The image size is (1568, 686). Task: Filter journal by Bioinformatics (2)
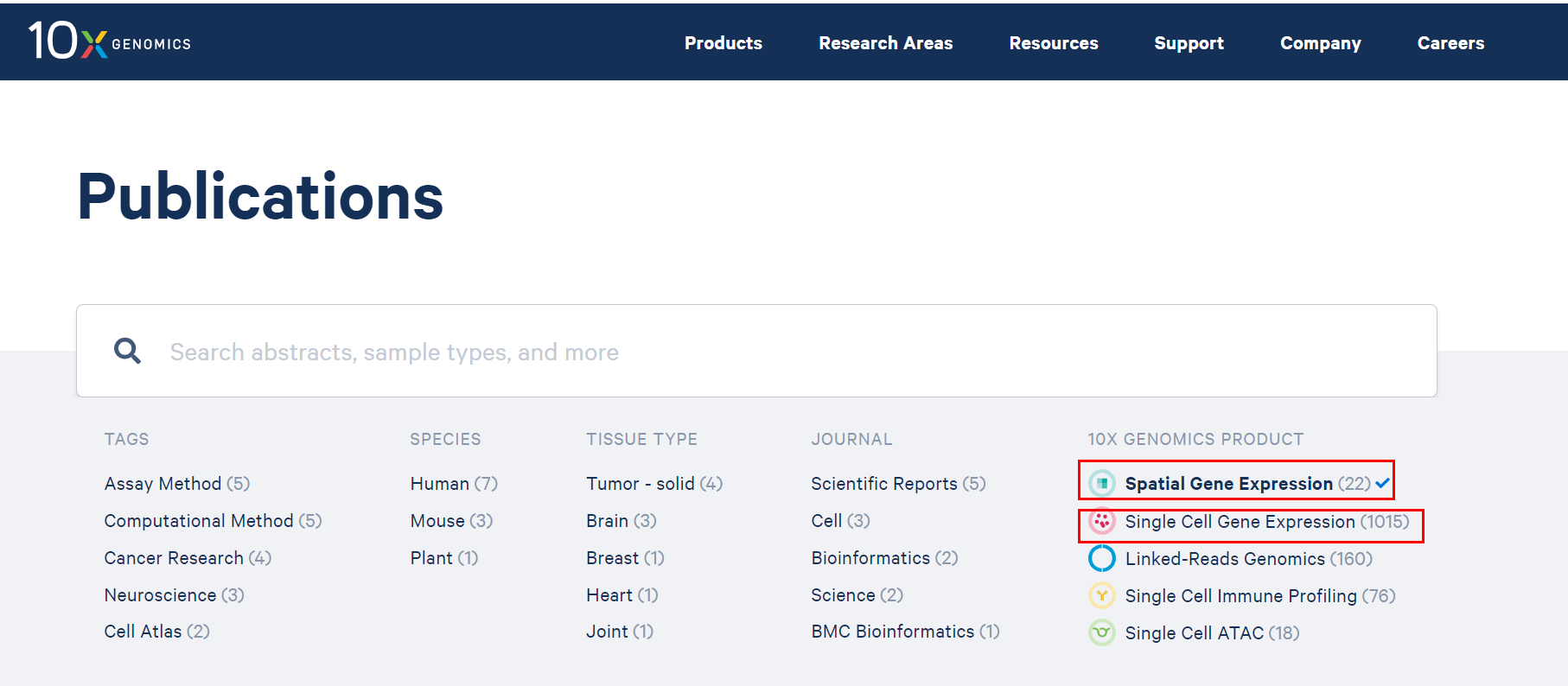884,558
